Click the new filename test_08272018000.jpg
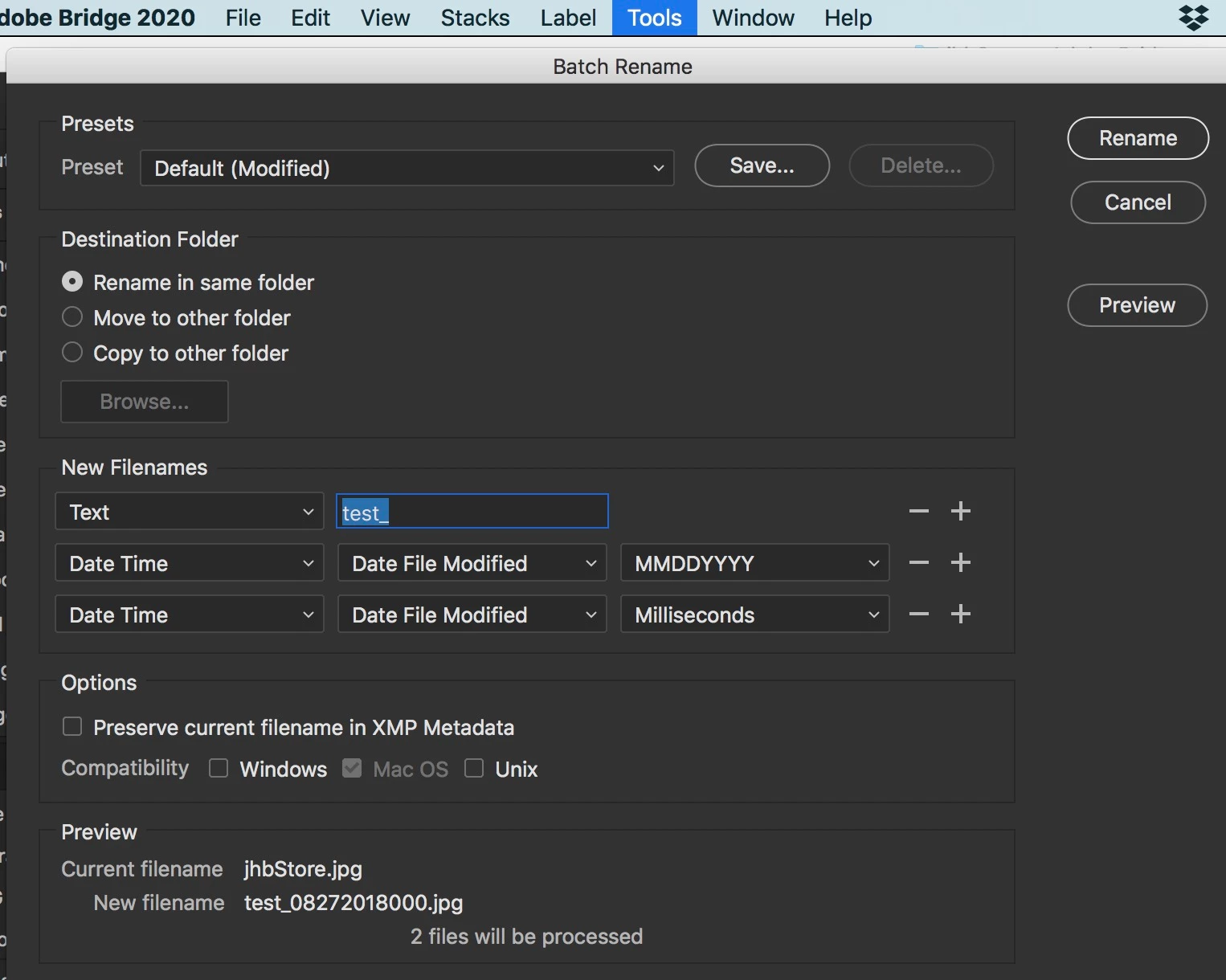Image resolution: width=1226 pixels, height=980 pixels. pyautogui.click(x=353, y=903)
